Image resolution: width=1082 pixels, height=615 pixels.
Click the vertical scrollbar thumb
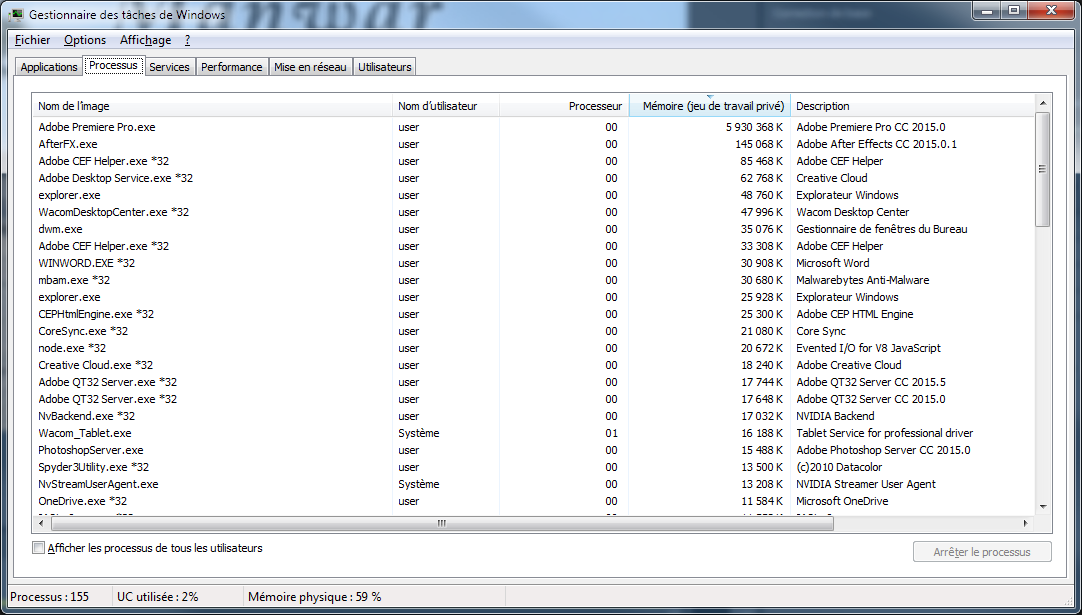coord(1043,169)
